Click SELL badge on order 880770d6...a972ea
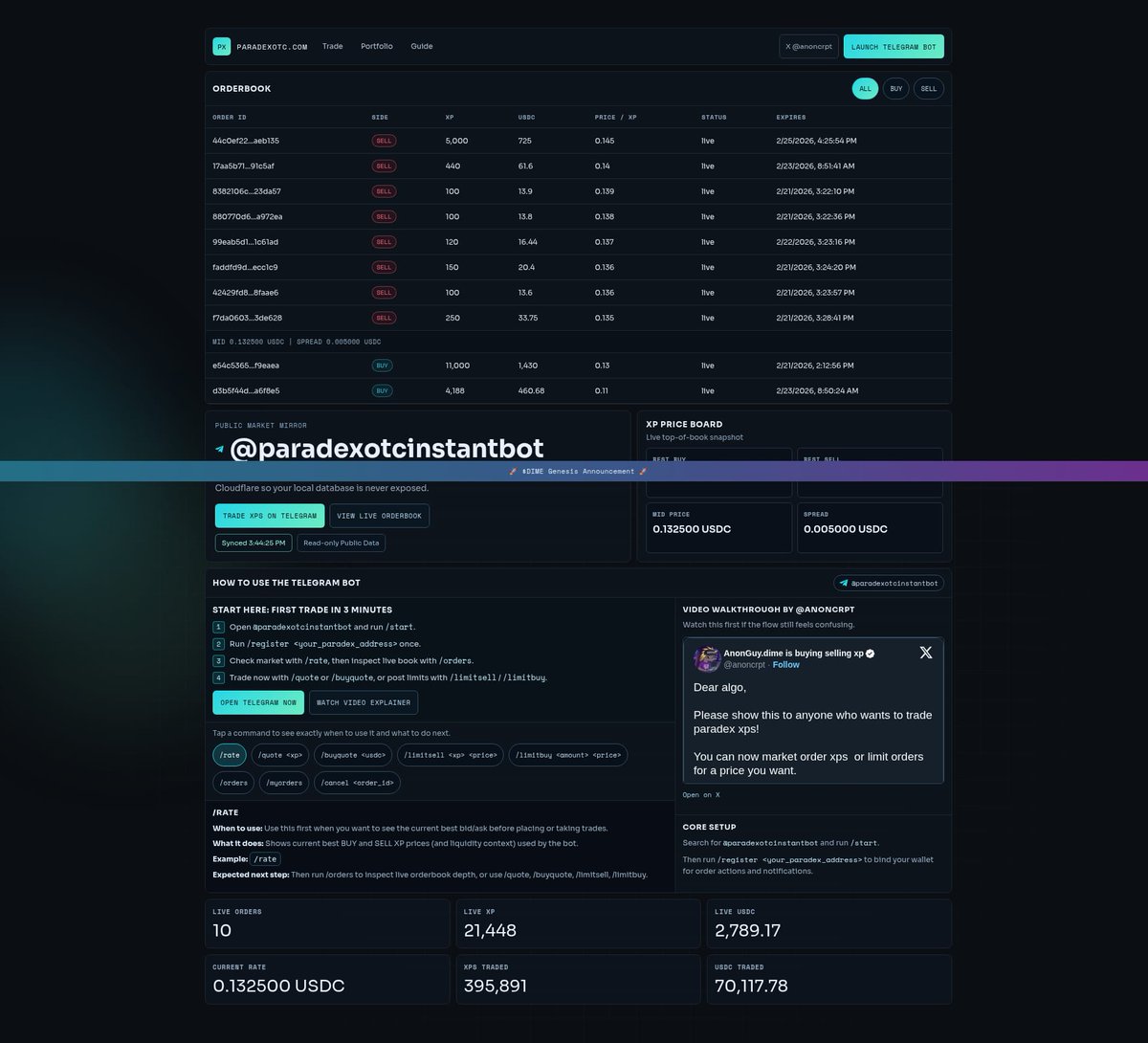 pos(384,216)
